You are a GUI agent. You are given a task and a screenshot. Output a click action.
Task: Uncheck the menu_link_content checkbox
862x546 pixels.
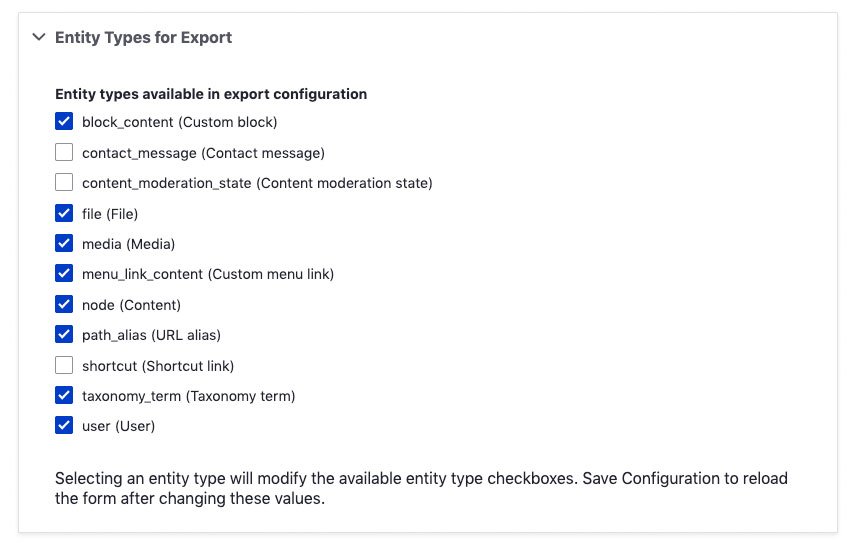(64, 274)
